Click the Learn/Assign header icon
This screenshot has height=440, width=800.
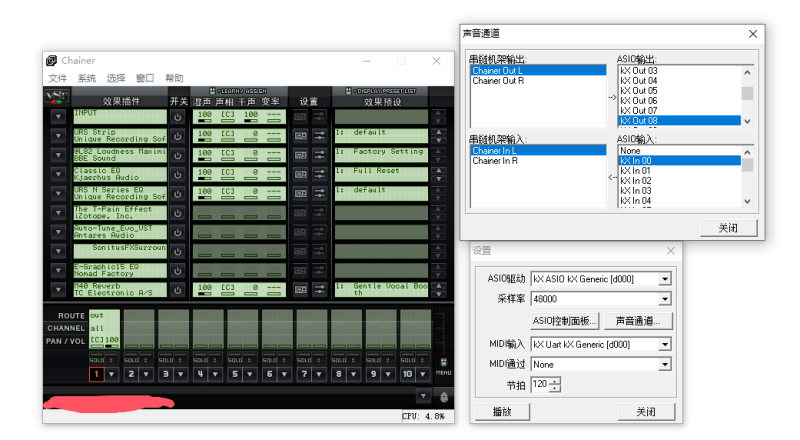tap(212, 91)
